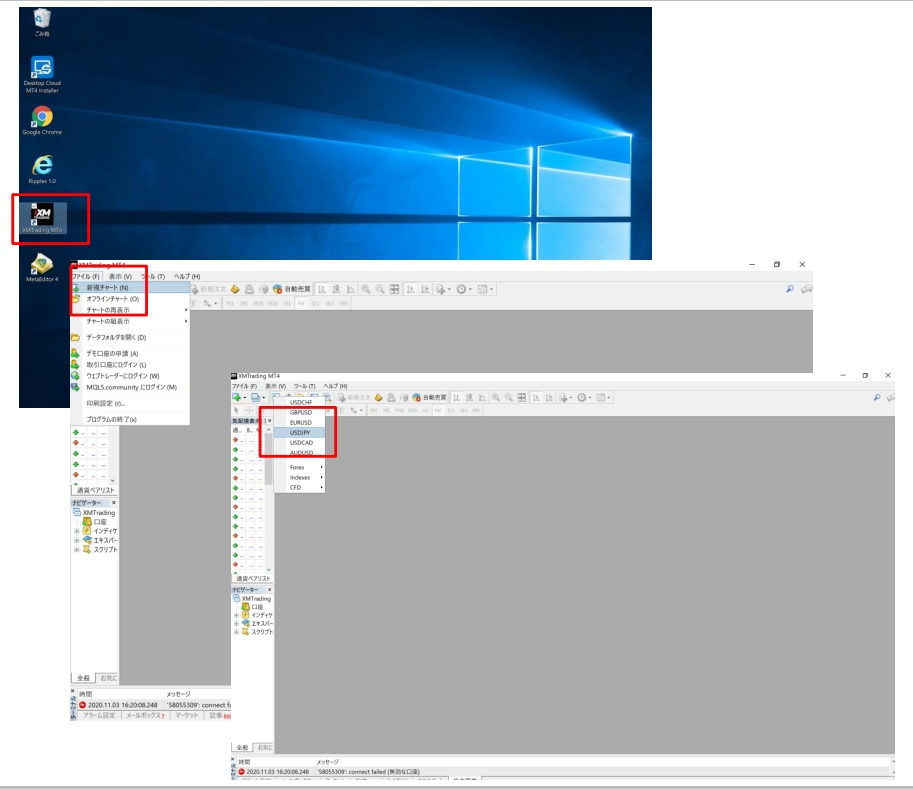Click the MetaQuotes gold book icon in the back MT4 toolbar
The image size is (913, 789).
(235, 289)
